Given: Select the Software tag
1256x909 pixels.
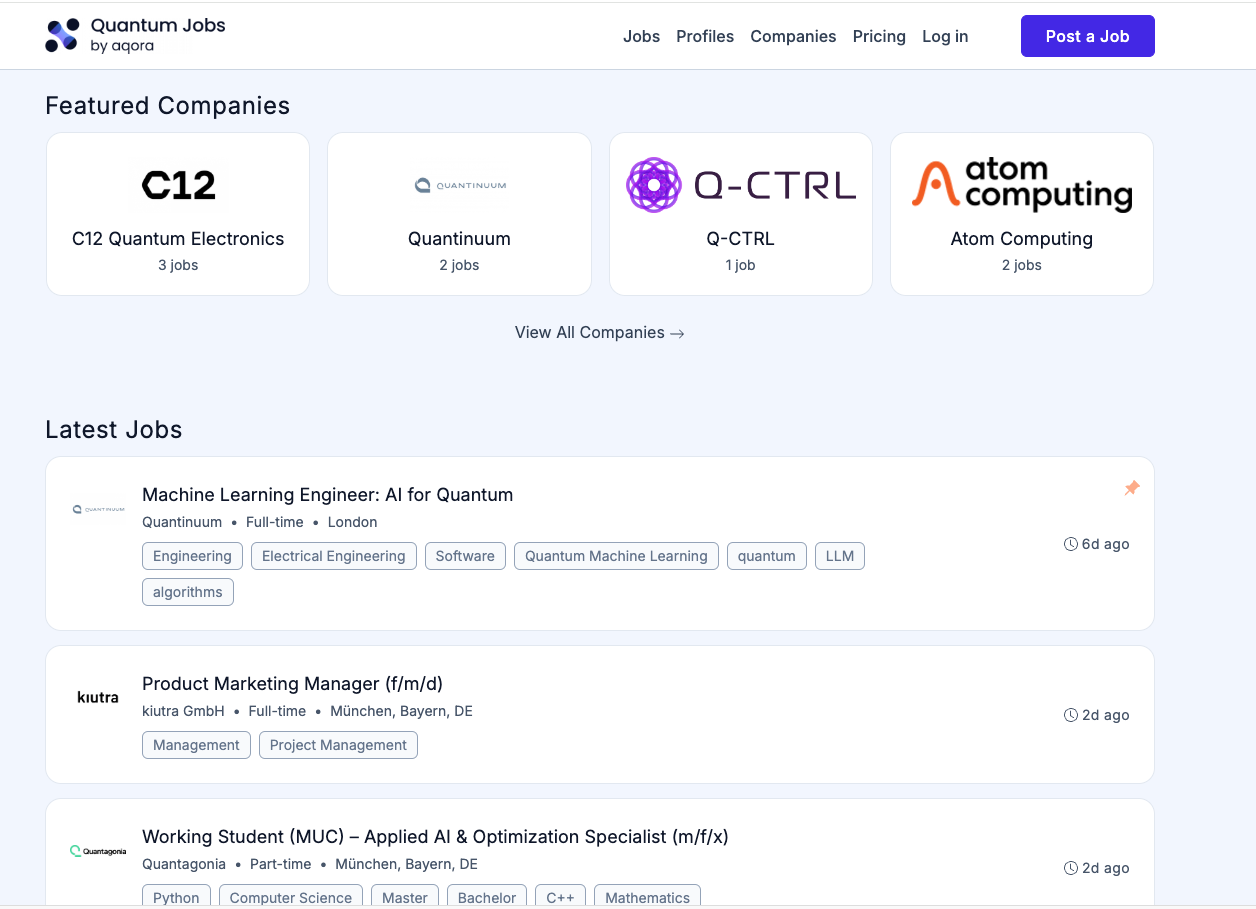Looking at the screenshot, I should click(x=465, y=556).
